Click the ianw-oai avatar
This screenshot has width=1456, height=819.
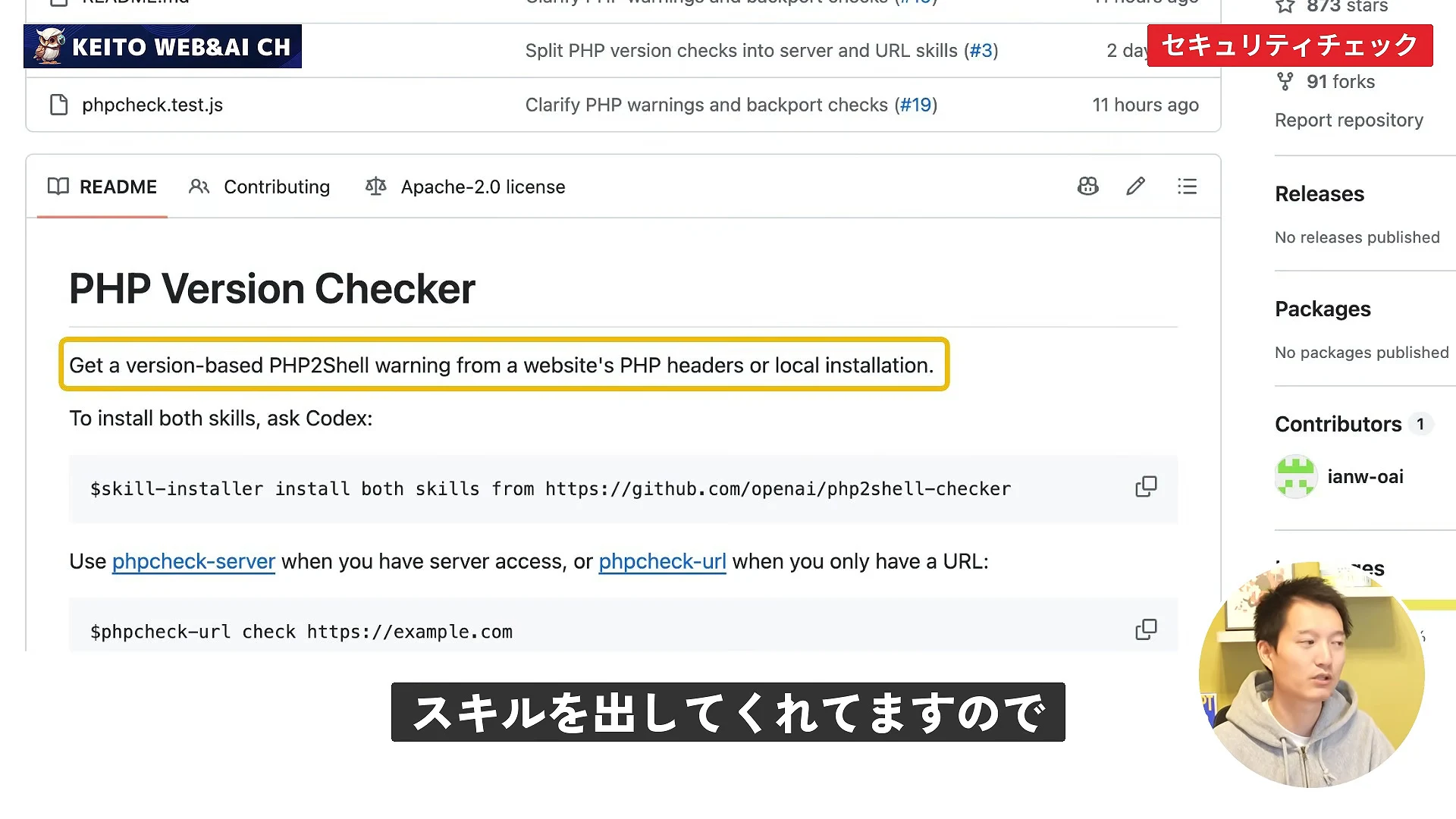pos(1295,476)
